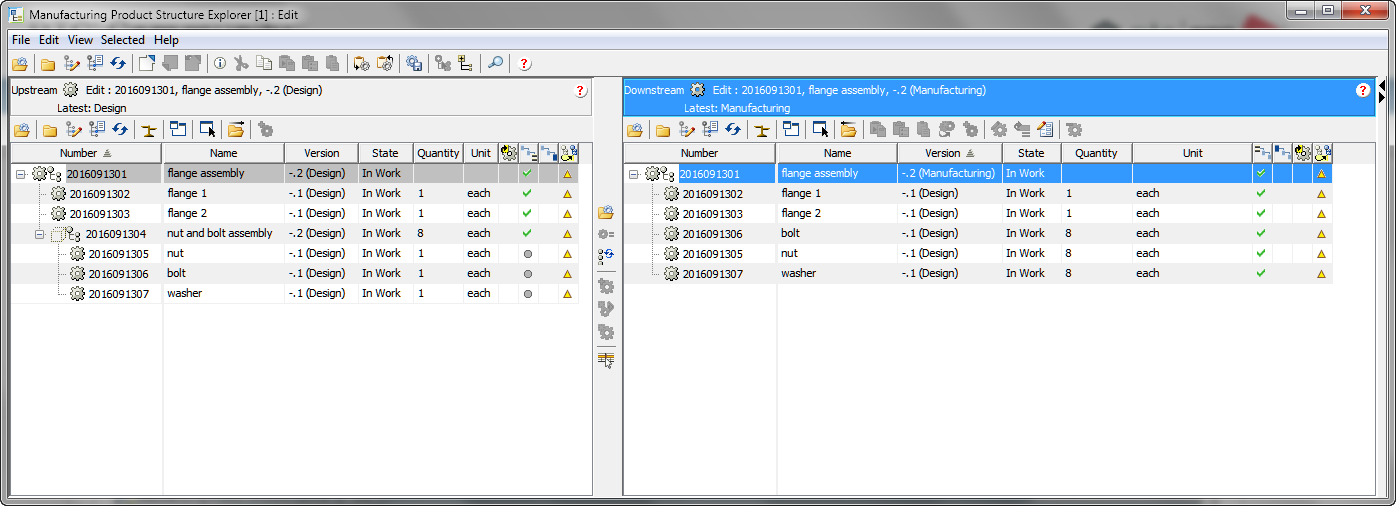Select the 2016091307 washer row in Downstream tree
The image size is (1396, 506).
712,274
